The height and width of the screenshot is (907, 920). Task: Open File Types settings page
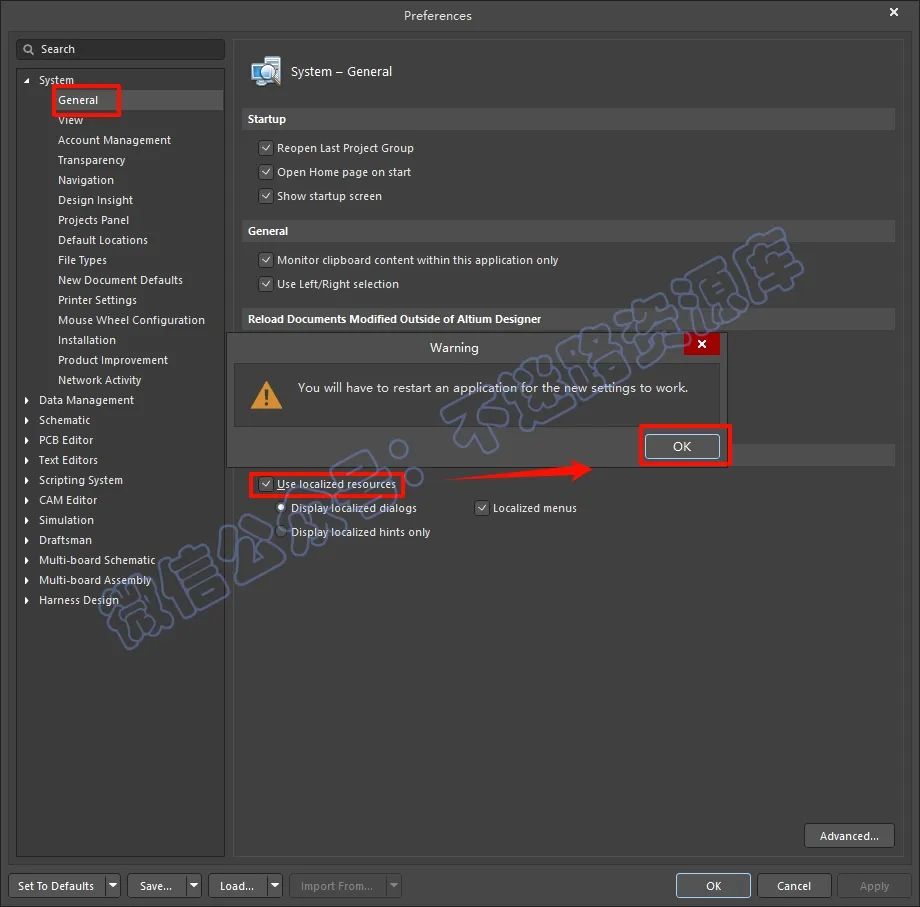click(82, 260)
